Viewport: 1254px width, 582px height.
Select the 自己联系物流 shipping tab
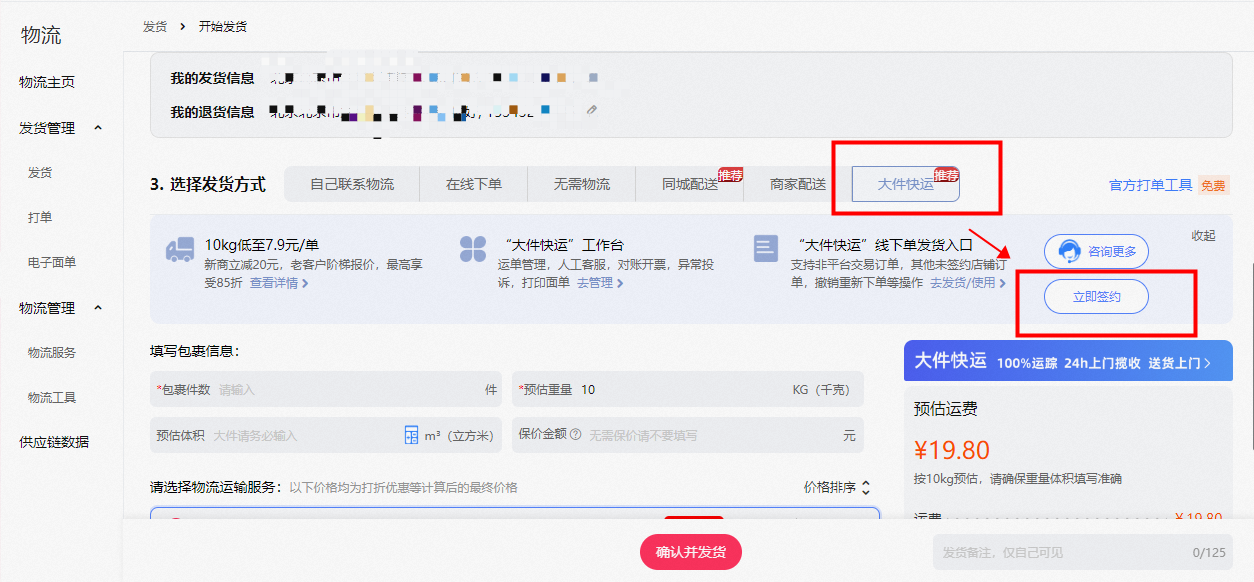(352, 184)
